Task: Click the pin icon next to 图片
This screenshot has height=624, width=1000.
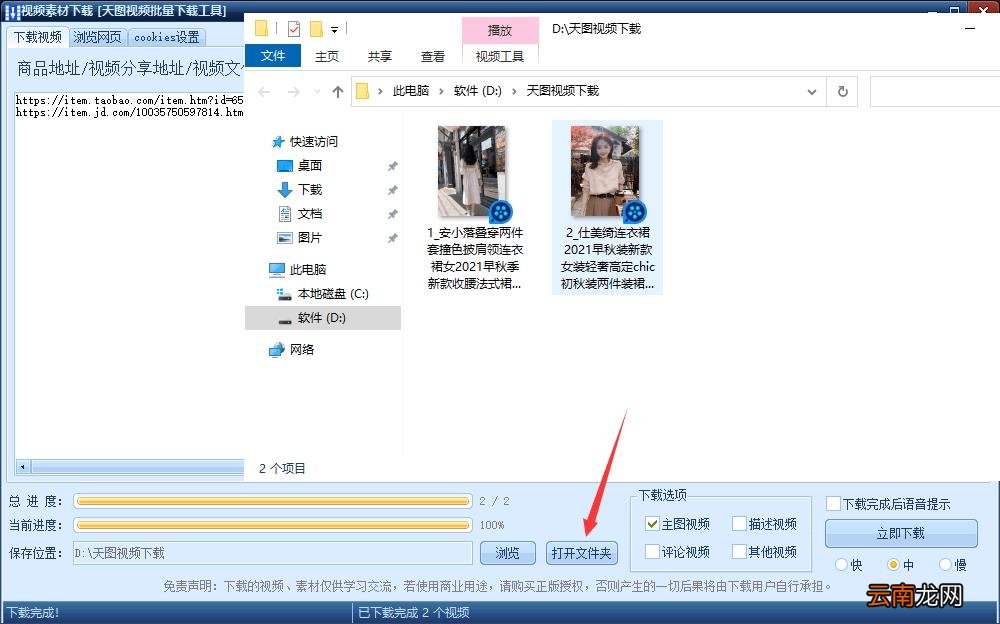Action: [393, 238]
